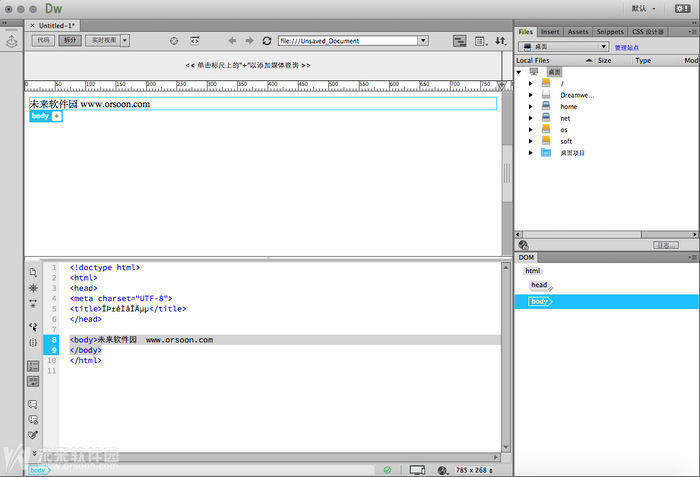Collapse the full tag with the collapse icon
Screen dimensions: 700x477
33,304
